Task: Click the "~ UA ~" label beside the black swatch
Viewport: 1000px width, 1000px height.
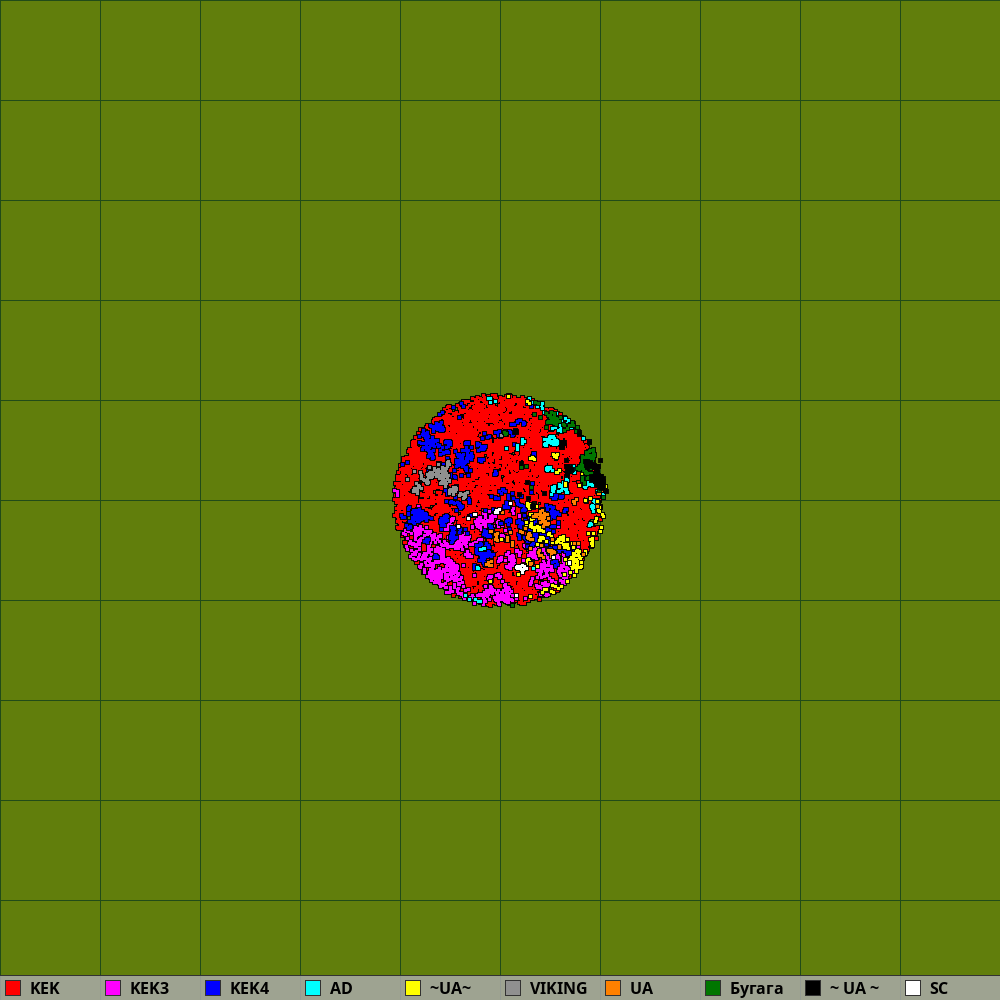Action: coord(855,989)
